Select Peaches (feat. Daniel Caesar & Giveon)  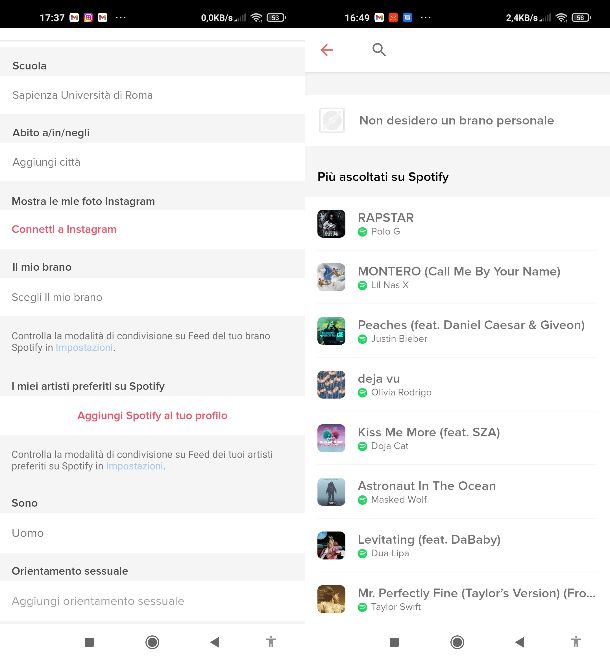[471, 325]
